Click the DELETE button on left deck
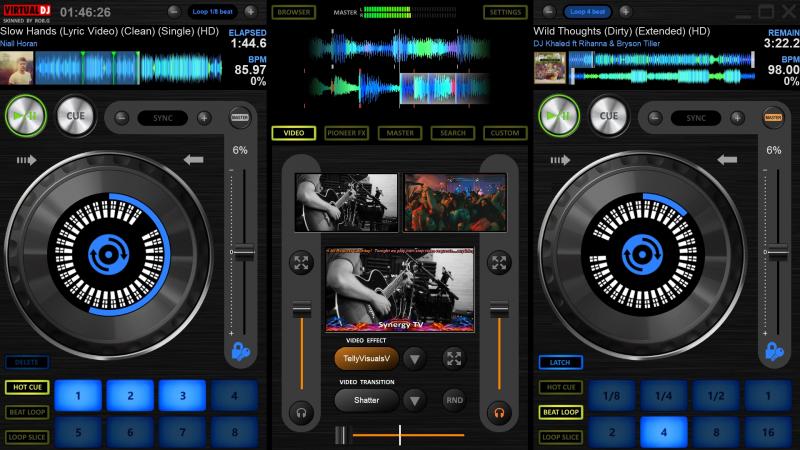Screen dimensions: 800x450 (x=27, y=362)
